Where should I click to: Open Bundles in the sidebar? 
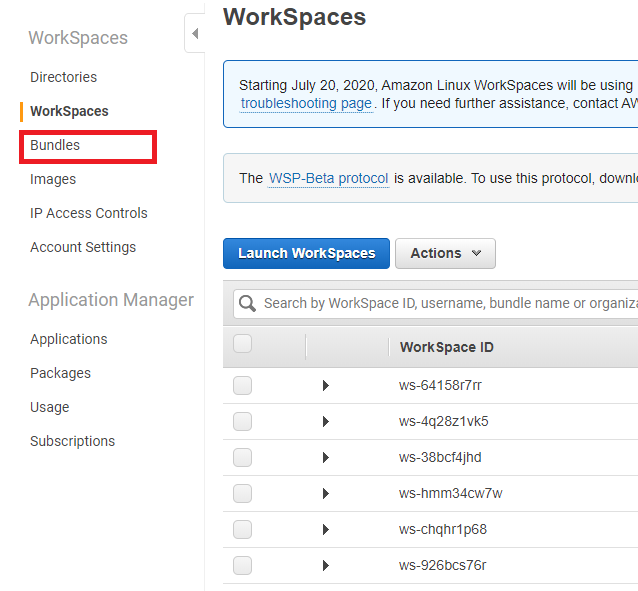click(55, 145)
